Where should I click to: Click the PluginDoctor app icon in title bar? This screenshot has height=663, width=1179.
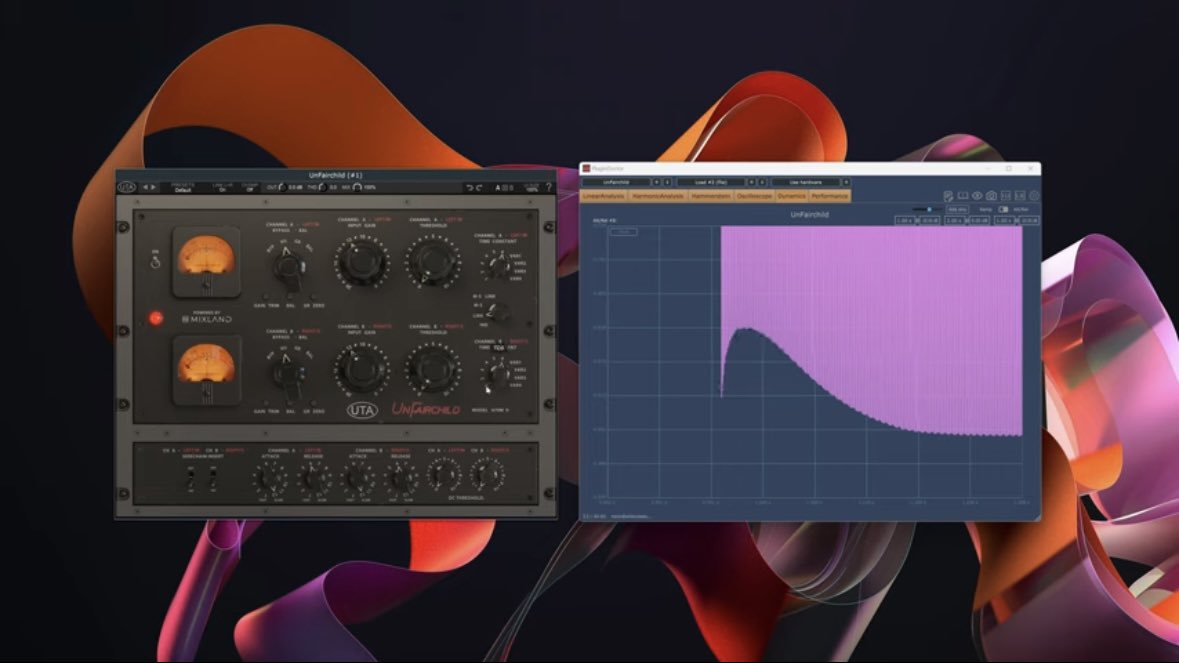586,168
